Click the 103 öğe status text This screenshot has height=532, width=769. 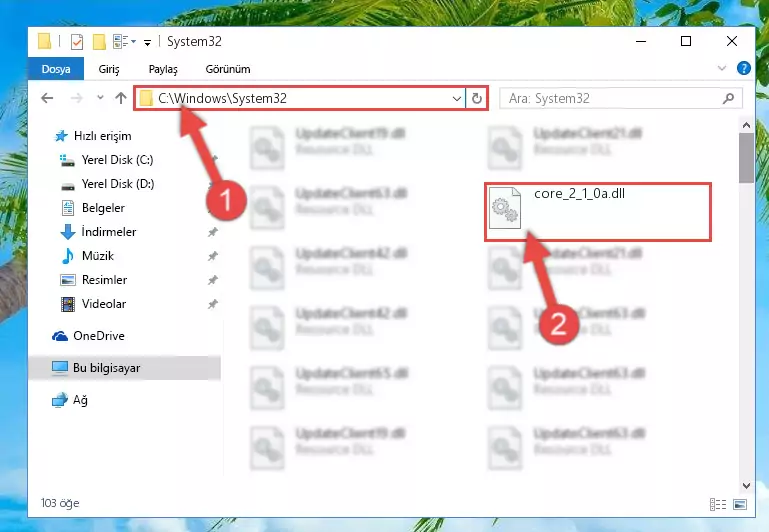60,503
